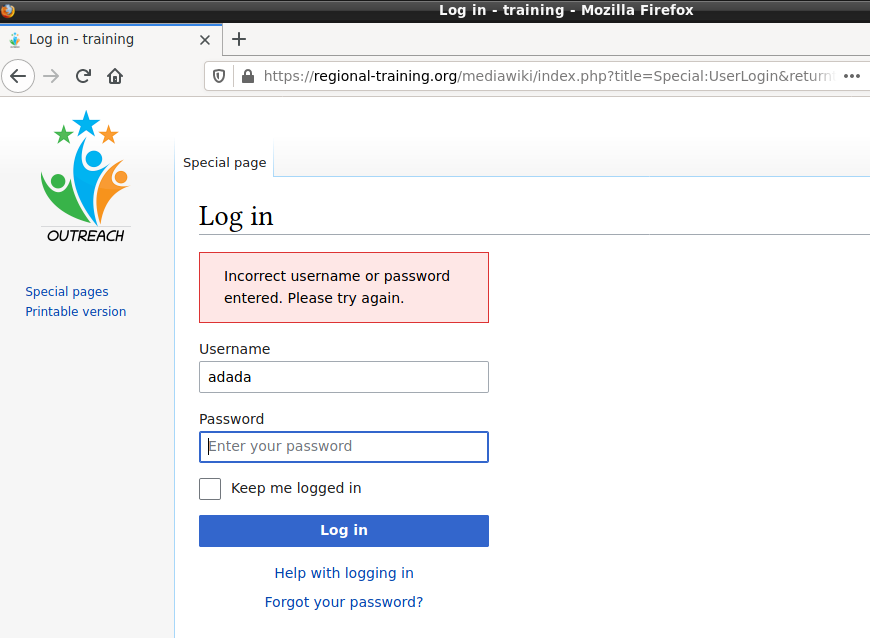Click the Forward navigation arrow
Viewport: 870px width, 638px height.
click(x=52, y=76)
